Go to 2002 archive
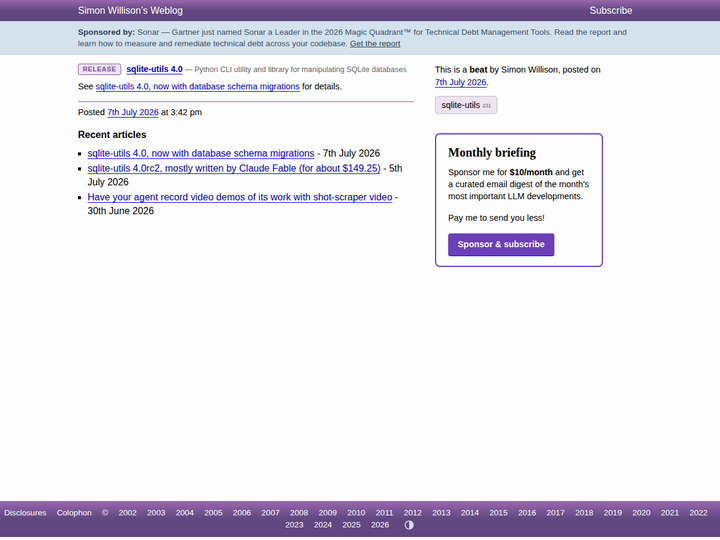This screenshot has height=540, width=720. (127, 513)
